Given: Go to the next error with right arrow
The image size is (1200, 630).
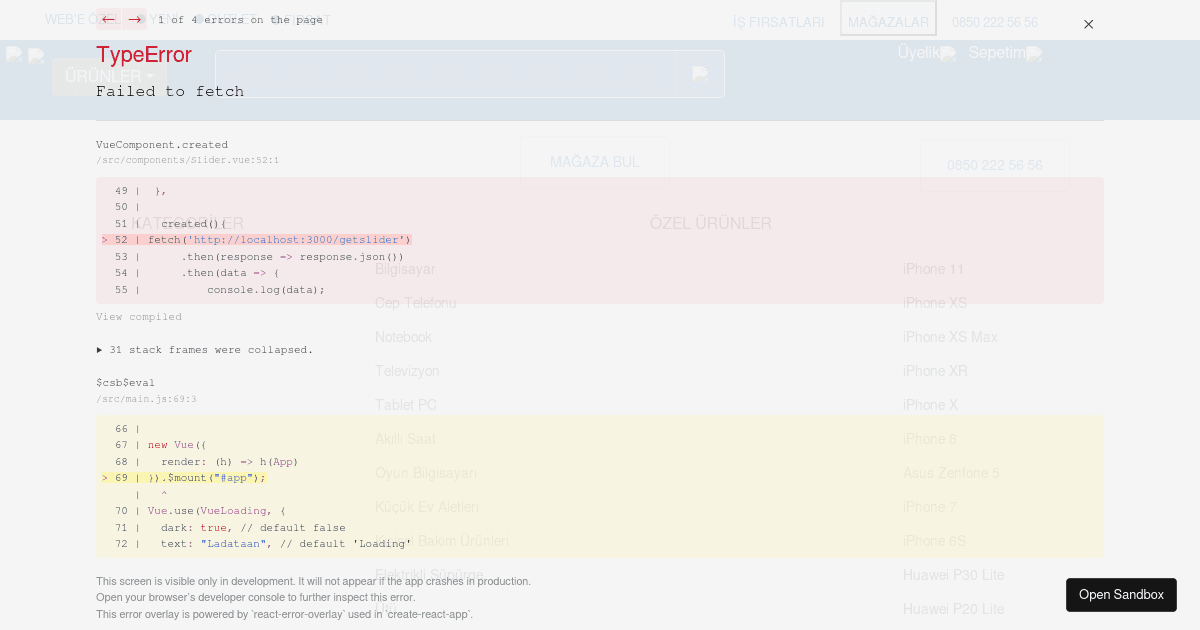Looking at the screenshot, I should [x=135, y=19].
